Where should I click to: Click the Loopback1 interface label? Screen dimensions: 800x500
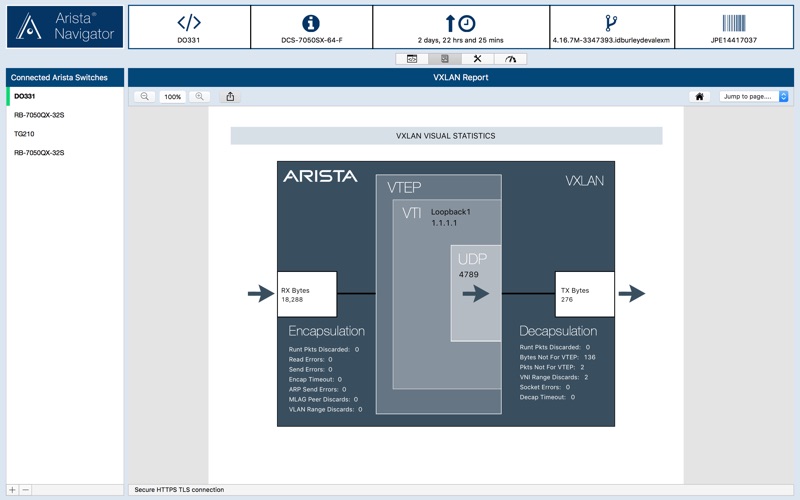(451, 212)
